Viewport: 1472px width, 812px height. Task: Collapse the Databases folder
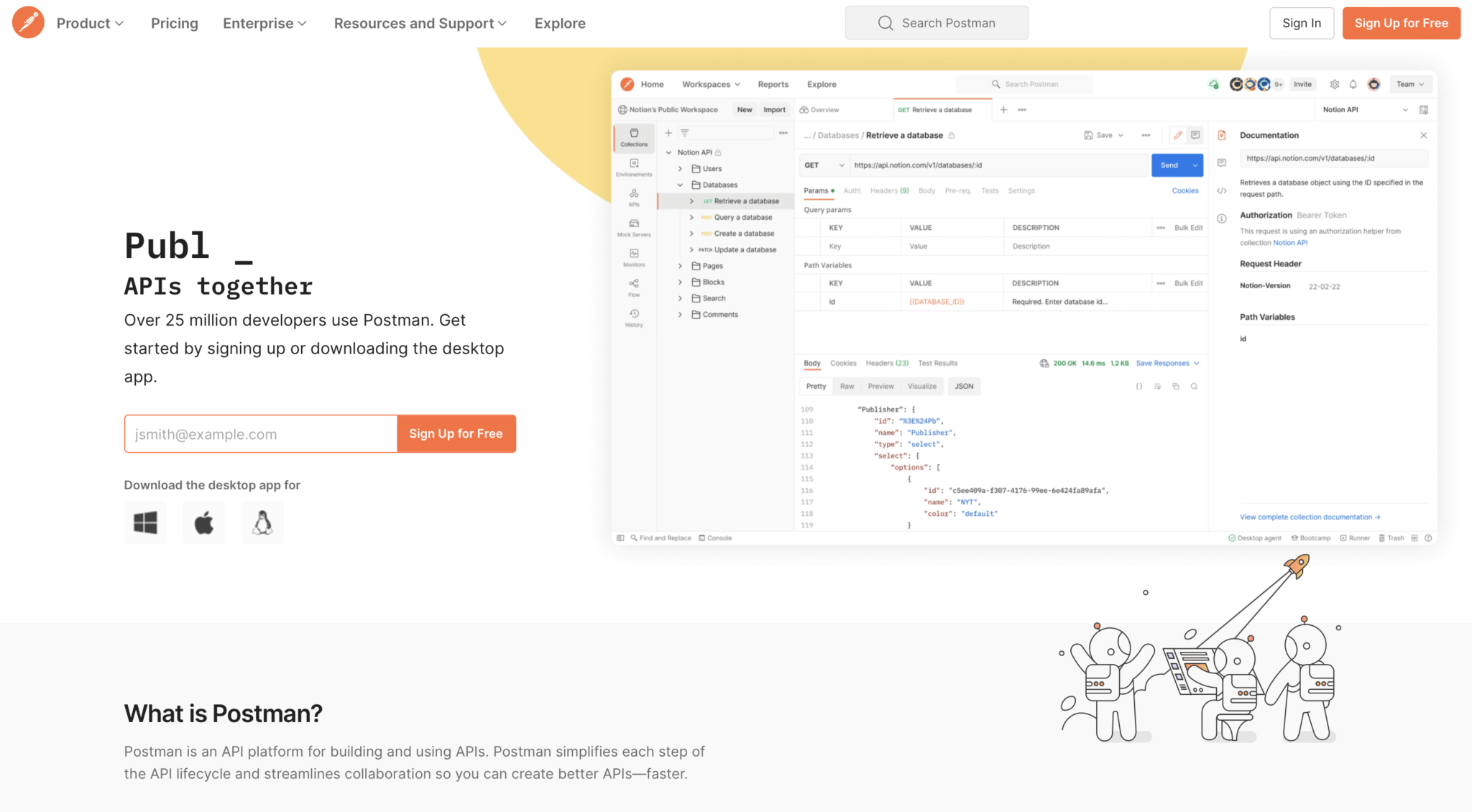pos(680,185)
